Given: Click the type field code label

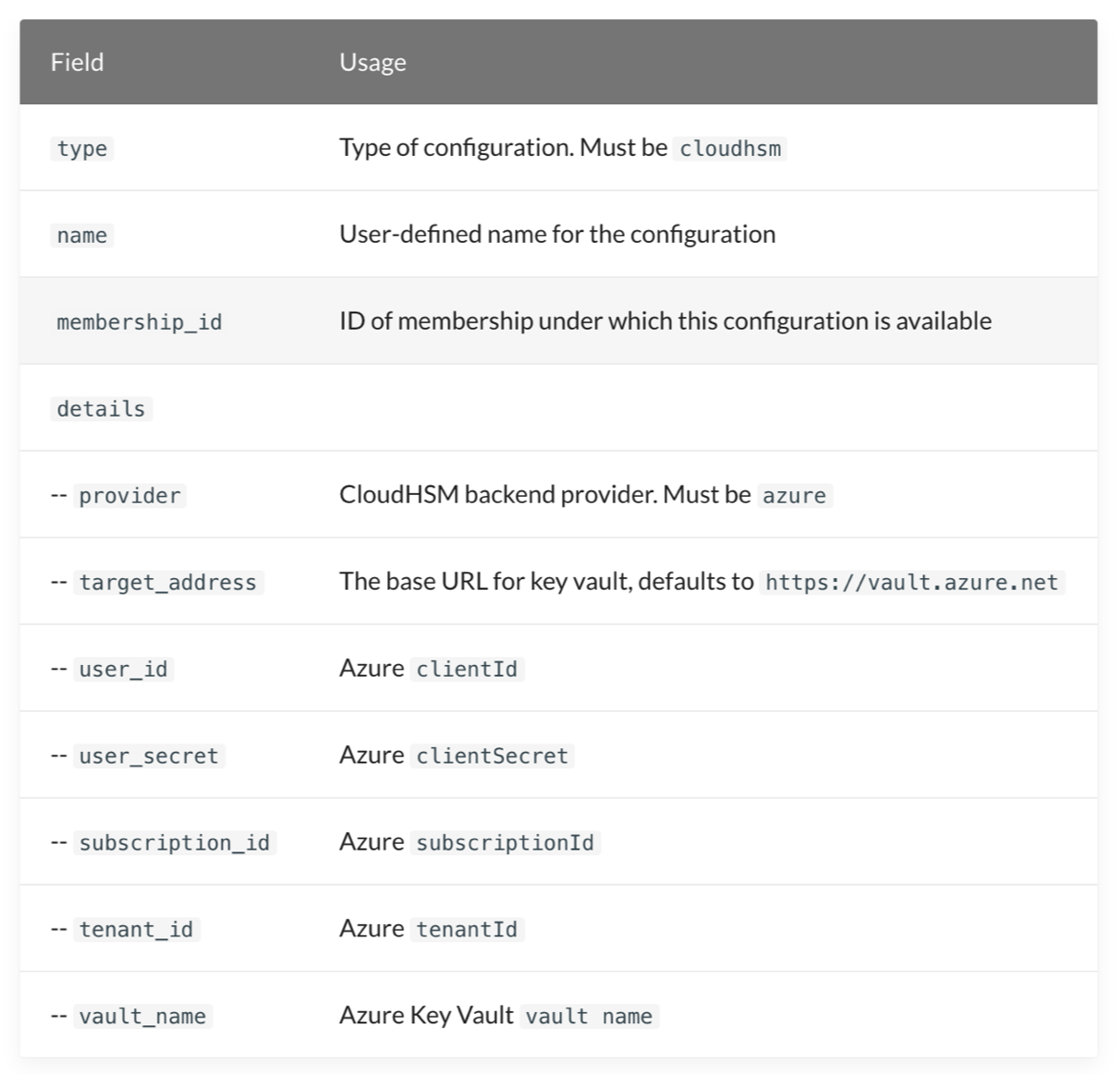Looking at the screenshot, I should tap(82, 149).
